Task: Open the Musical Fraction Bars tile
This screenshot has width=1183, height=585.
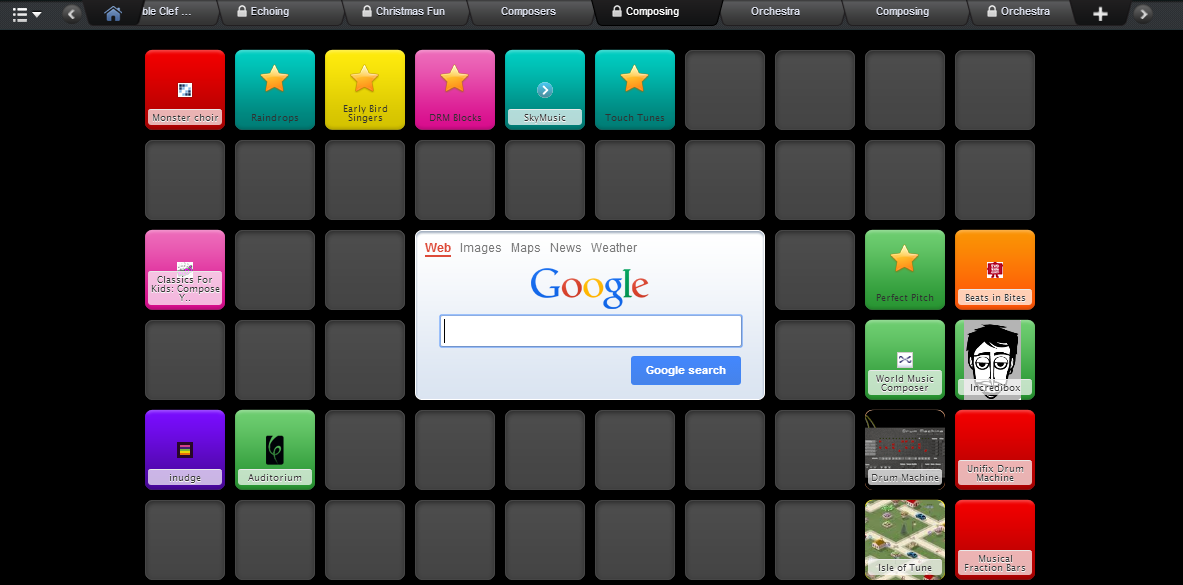Action: pos(995,540)
